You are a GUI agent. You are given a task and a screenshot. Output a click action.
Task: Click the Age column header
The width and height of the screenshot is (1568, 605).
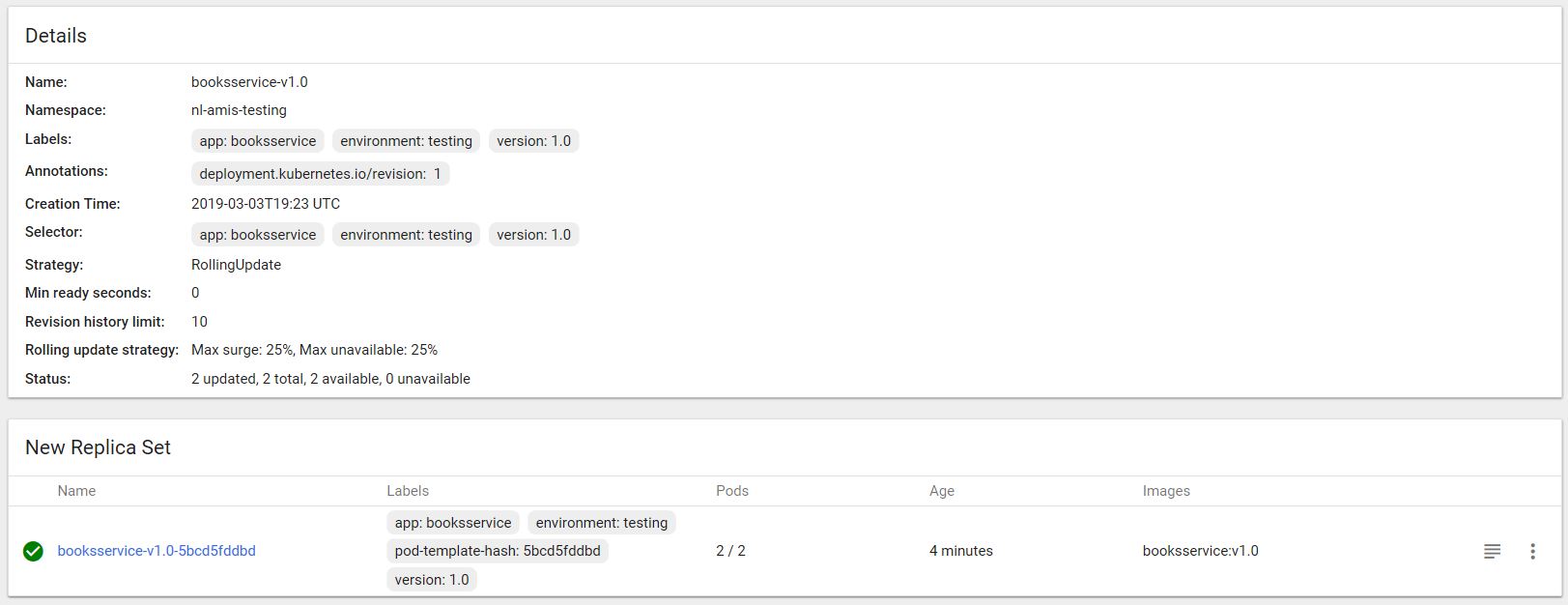click(x=942, y=491)
